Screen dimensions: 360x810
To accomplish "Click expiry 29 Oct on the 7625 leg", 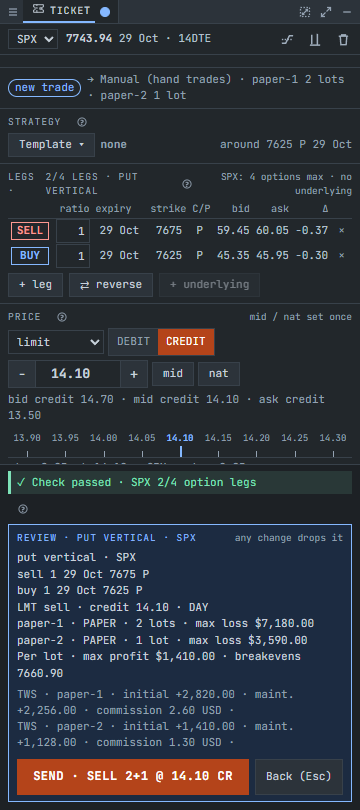I will coord(119,256).
